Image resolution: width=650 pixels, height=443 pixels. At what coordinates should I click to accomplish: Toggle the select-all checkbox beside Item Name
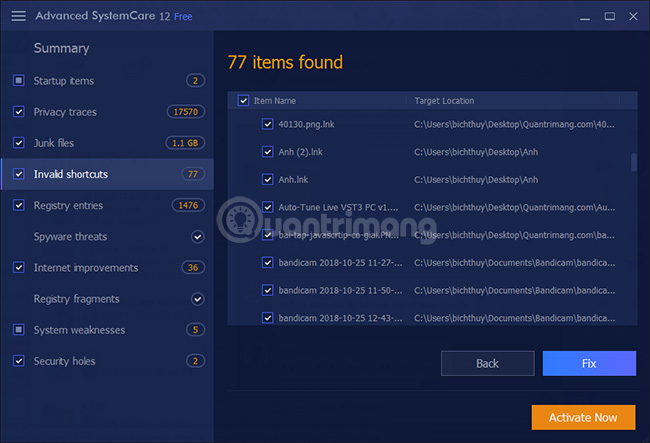point(243,101)
